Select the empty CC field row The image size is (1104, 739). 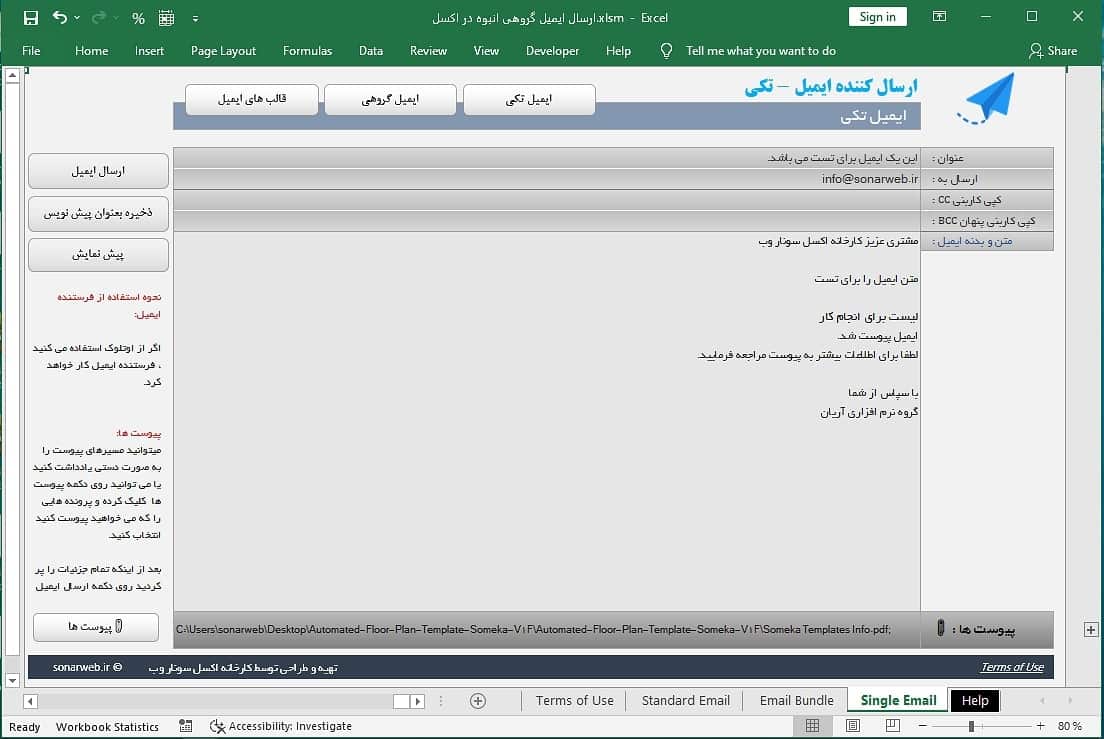(547, 200)
